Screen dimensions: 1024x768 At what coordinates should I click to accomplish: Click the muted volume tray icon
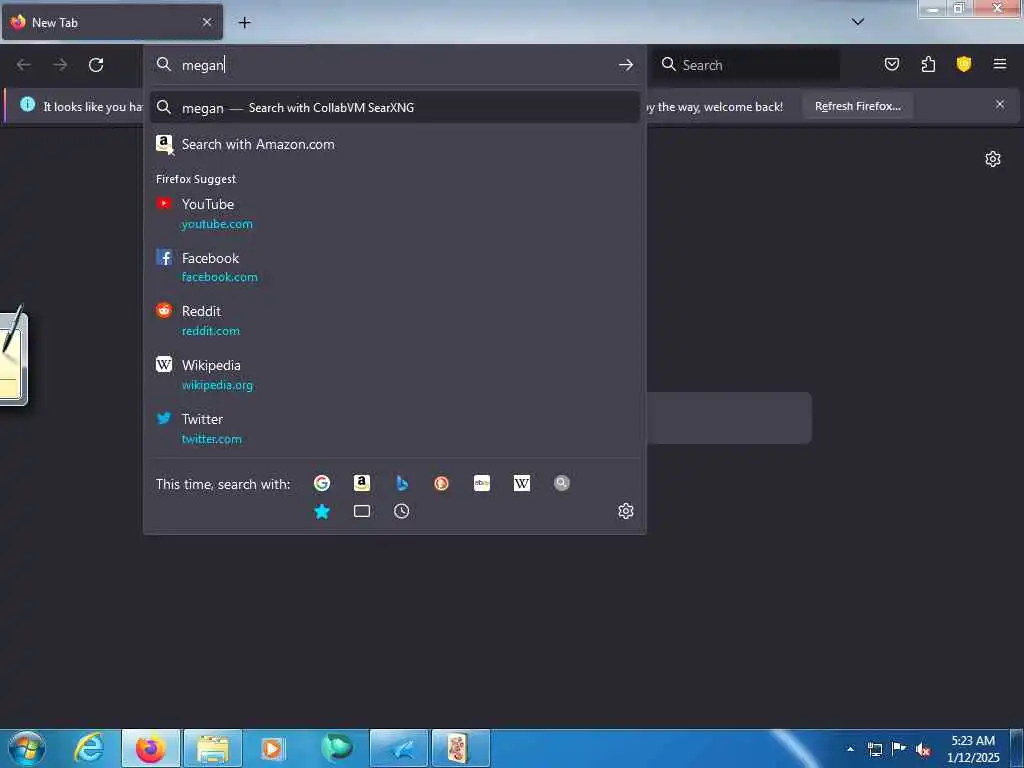(923, 749)
